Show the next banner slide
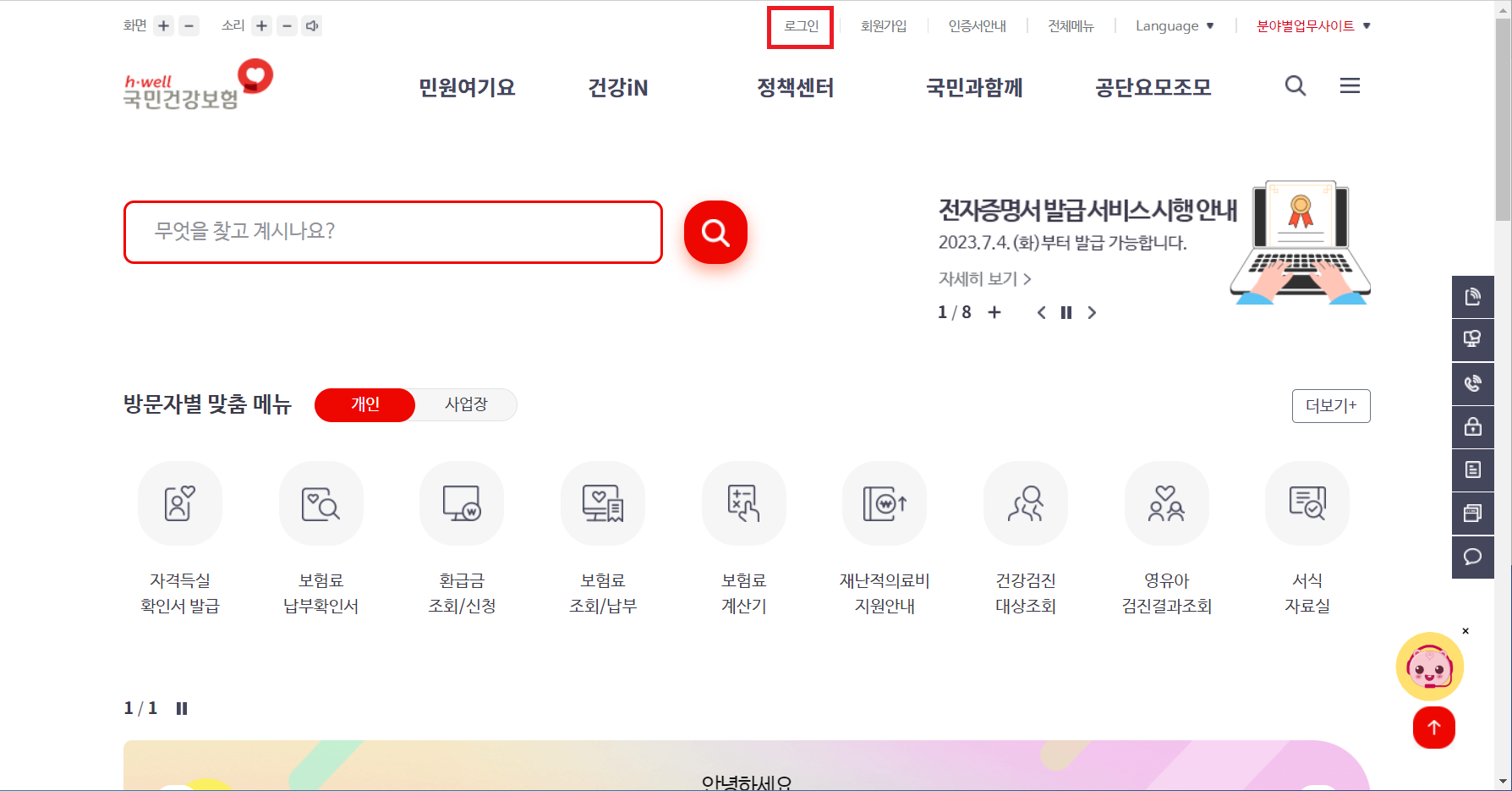Image resolution: width=1512 pixels, height=791 pixels. click(x=1092, y=313)
